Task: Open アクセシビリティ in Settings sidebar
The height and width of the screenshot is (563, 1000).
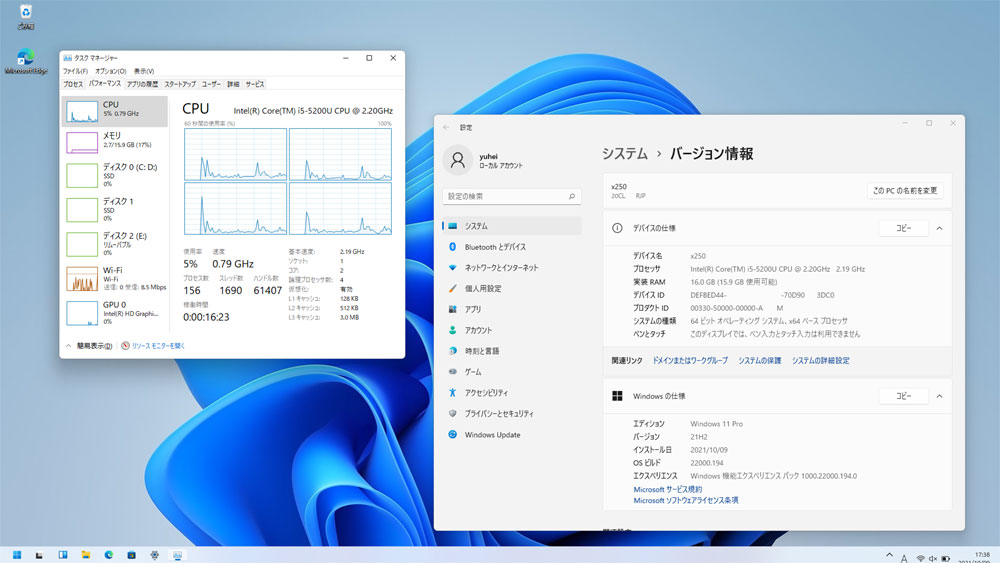Action: [x=511, y=393]
